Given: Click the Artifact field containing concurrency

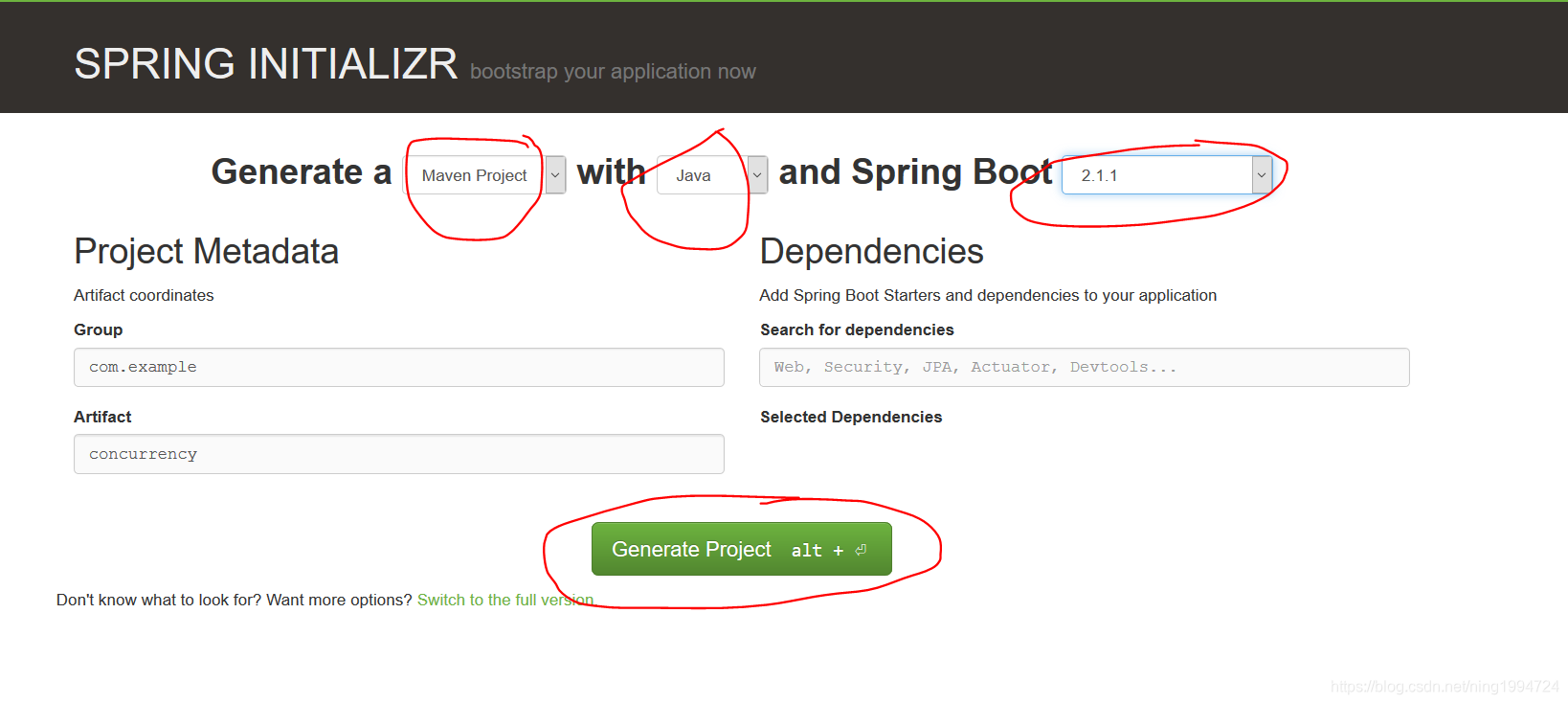Looking at the screenshot, I should (399, 454).
